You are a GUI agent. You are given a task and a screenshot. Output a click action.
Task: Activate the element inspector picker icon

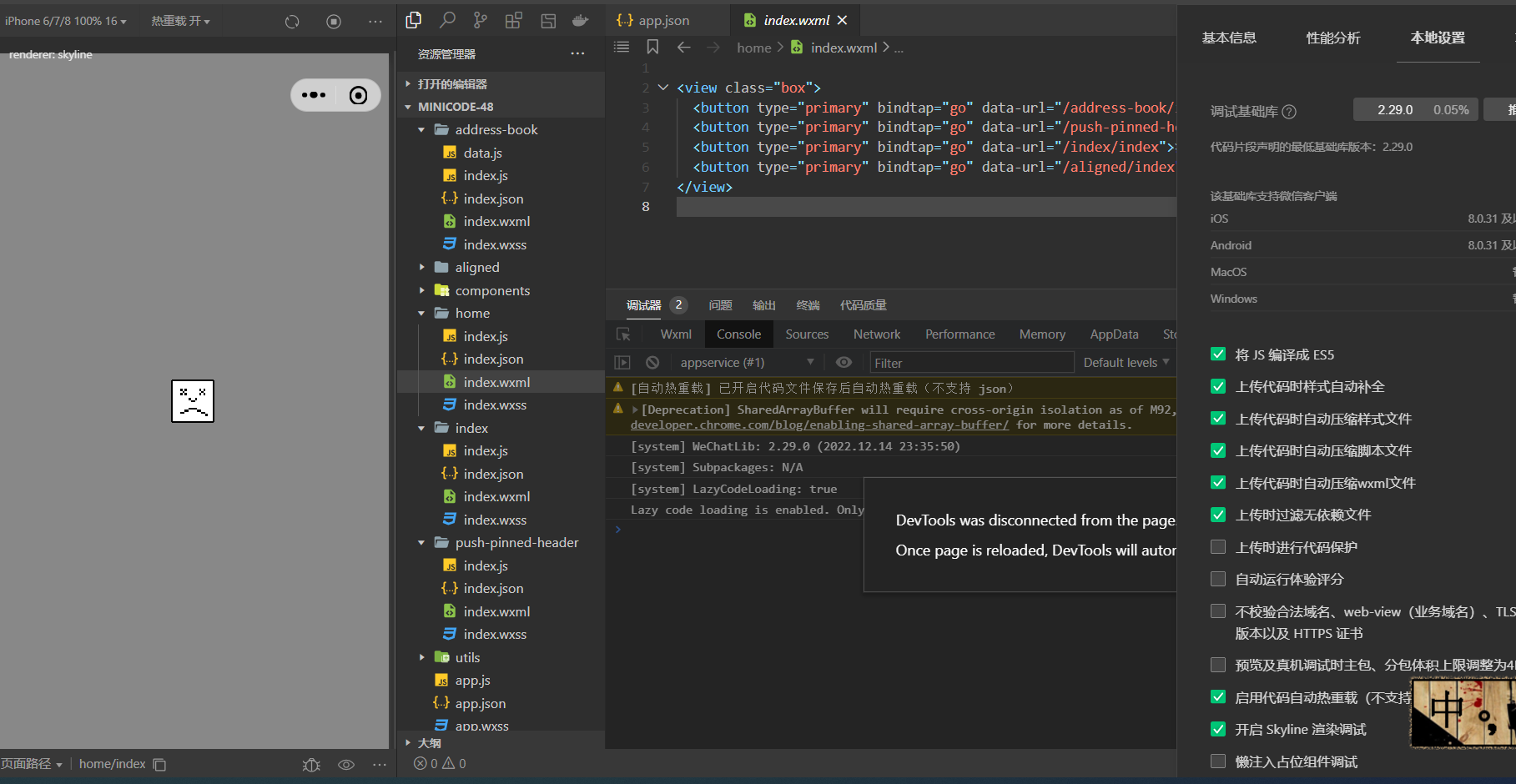623,334
